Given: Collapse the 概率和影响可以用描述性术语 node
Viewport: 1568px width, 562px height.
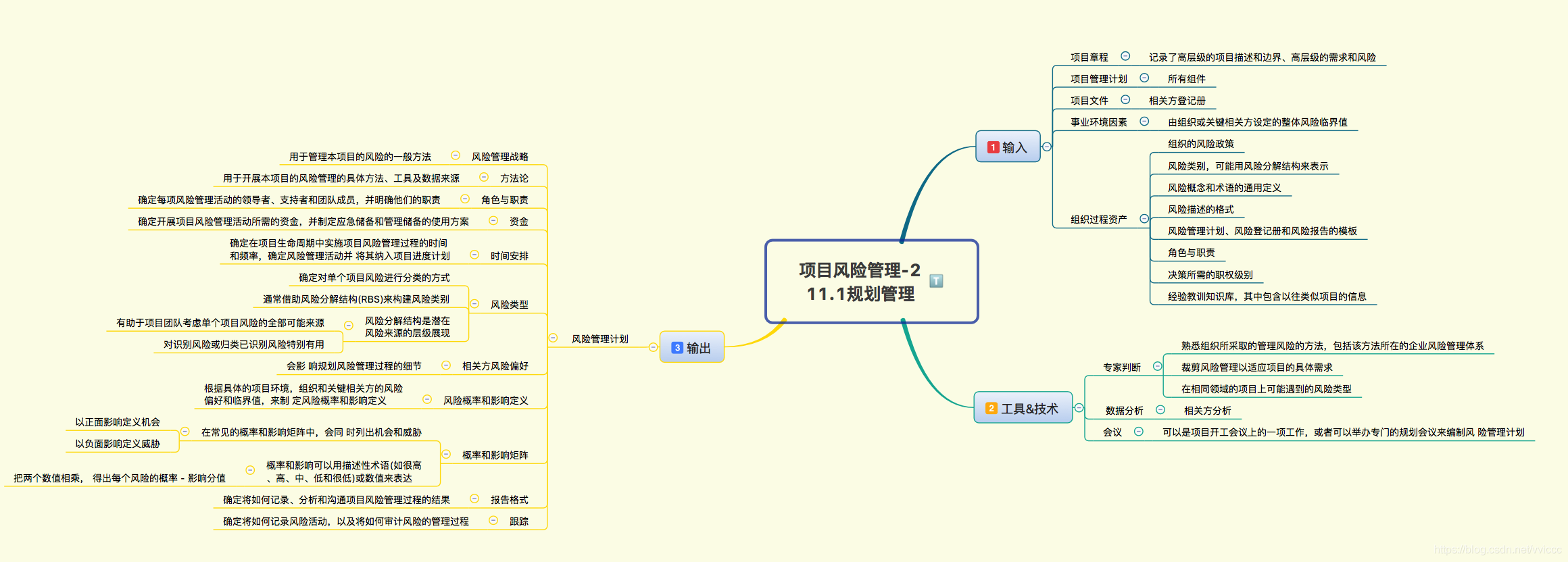Looking at the screenshot, I should click(x=250, y=470).
